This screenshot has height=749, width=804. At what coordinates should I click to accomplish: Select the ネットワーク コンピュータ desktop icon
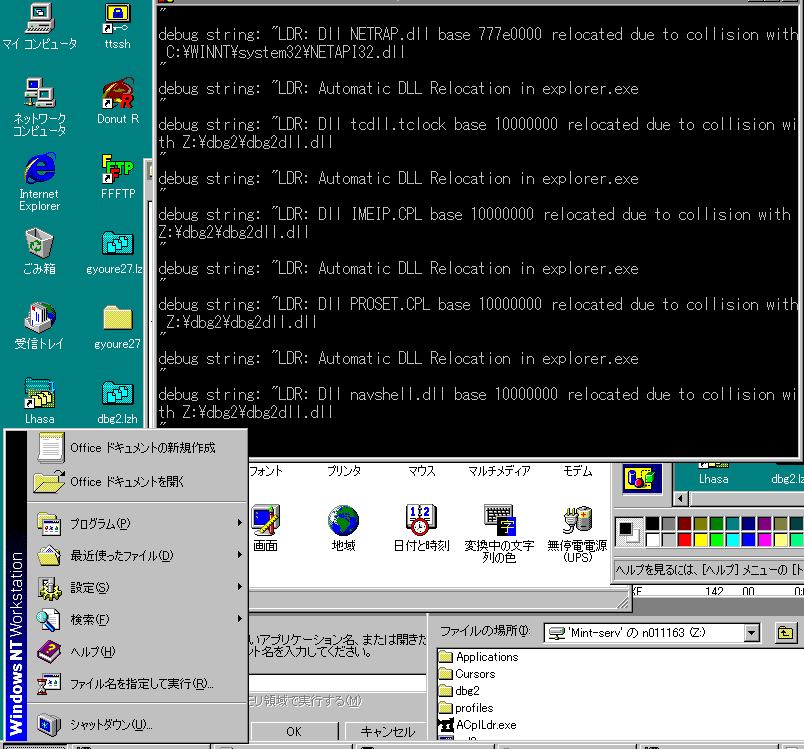(x=39, y=107)
